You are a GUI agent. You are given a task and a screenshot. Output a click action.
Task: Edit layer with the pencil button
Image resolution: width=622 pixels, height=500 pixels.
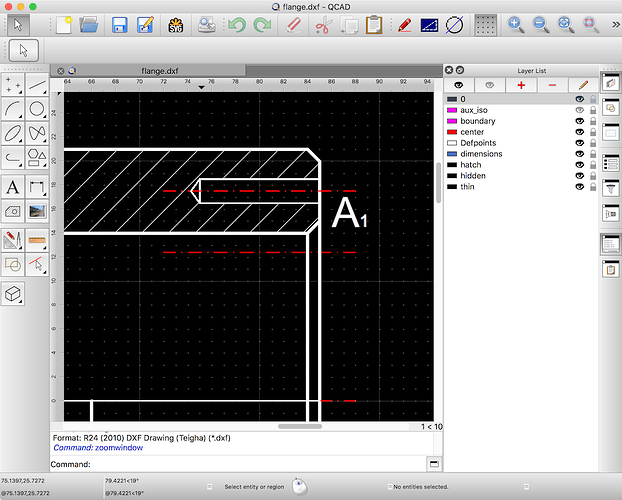point(583,85)
